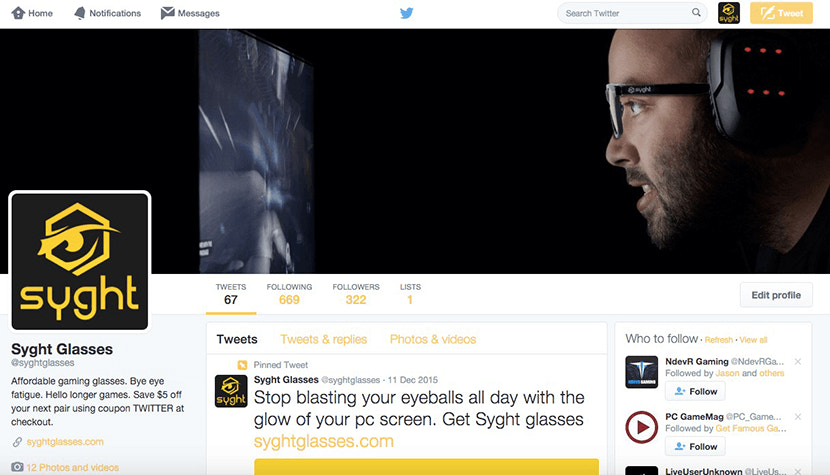Select the Tweets timeline tab
The image size is (830, 475).
(237, 339)
